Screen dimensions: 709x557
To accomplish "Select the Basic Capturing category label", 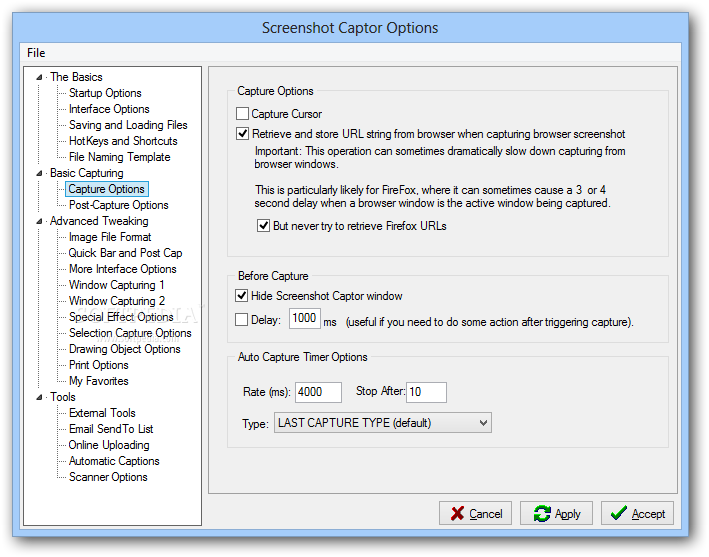I will point(86,173).
